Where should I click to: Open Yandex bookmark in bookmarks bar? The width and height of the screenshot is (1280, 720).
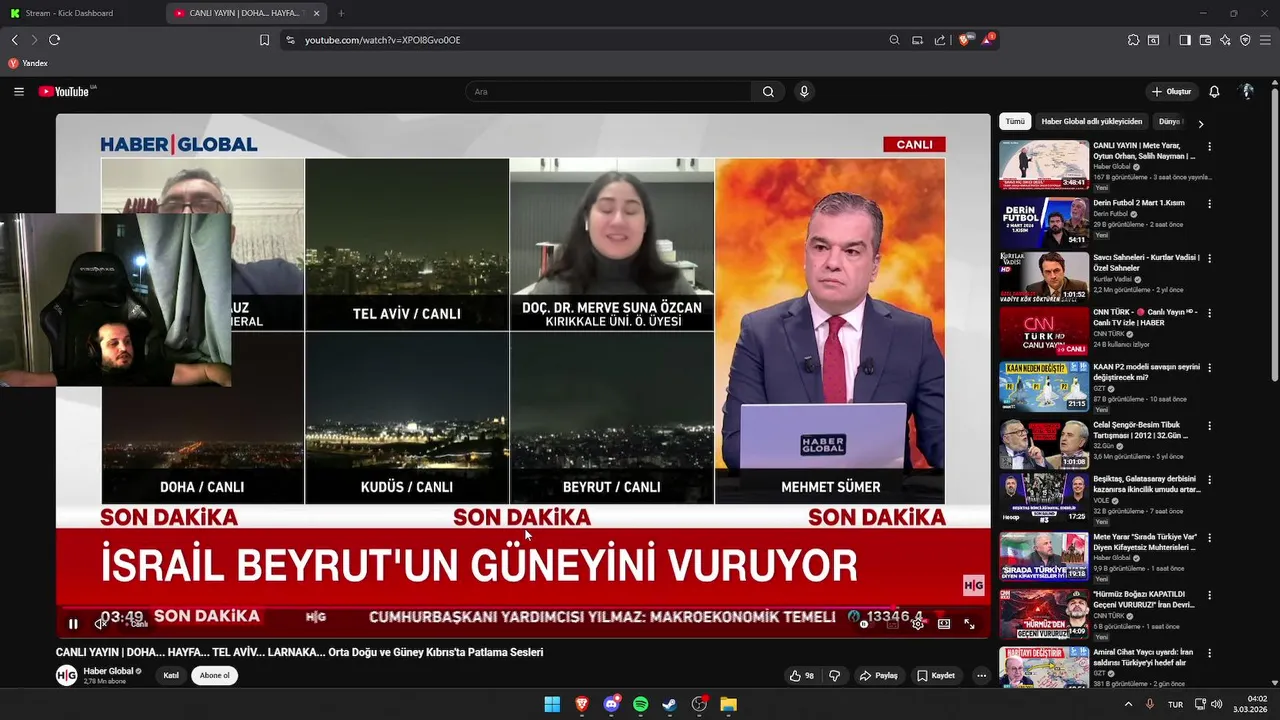(x=28, y=63)
